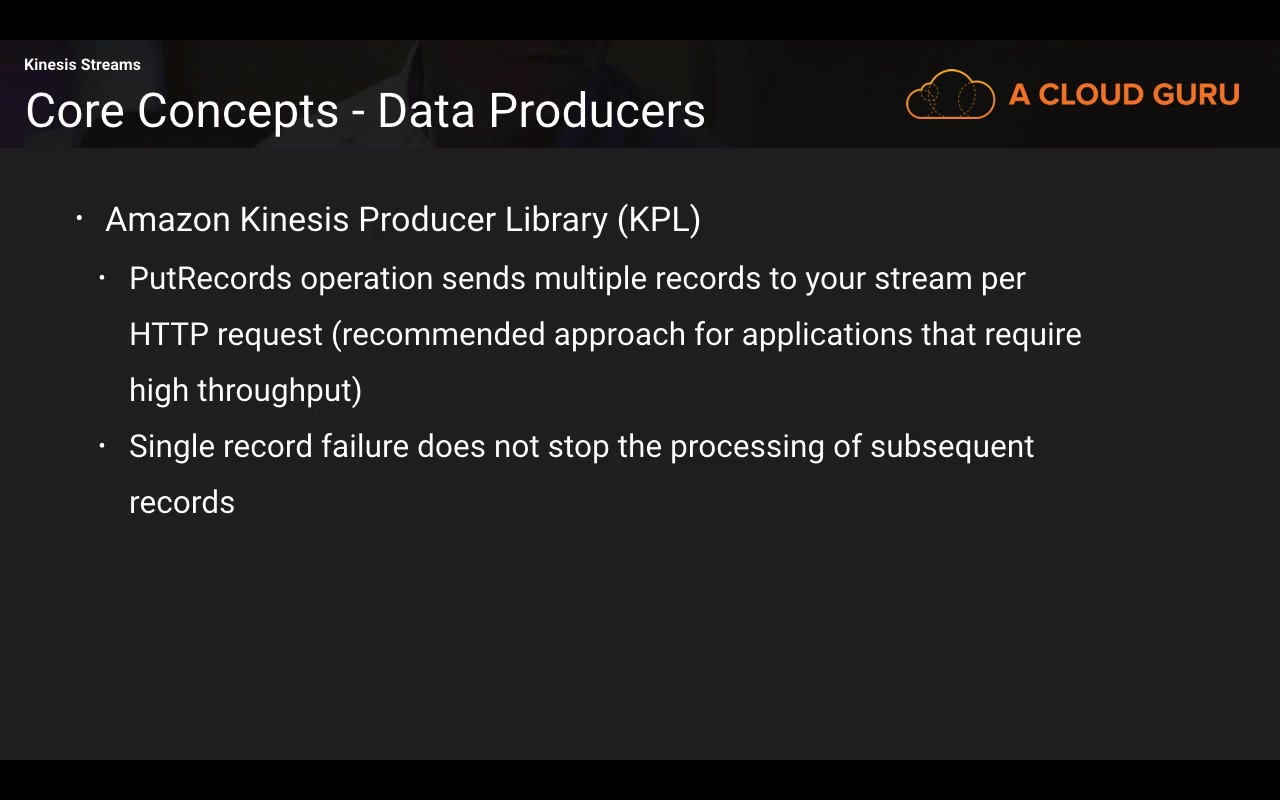Click the bullet before "Amazon Kinesis Producer Library"
This screenshot has width=1280, height=800.
coord(80,218)
